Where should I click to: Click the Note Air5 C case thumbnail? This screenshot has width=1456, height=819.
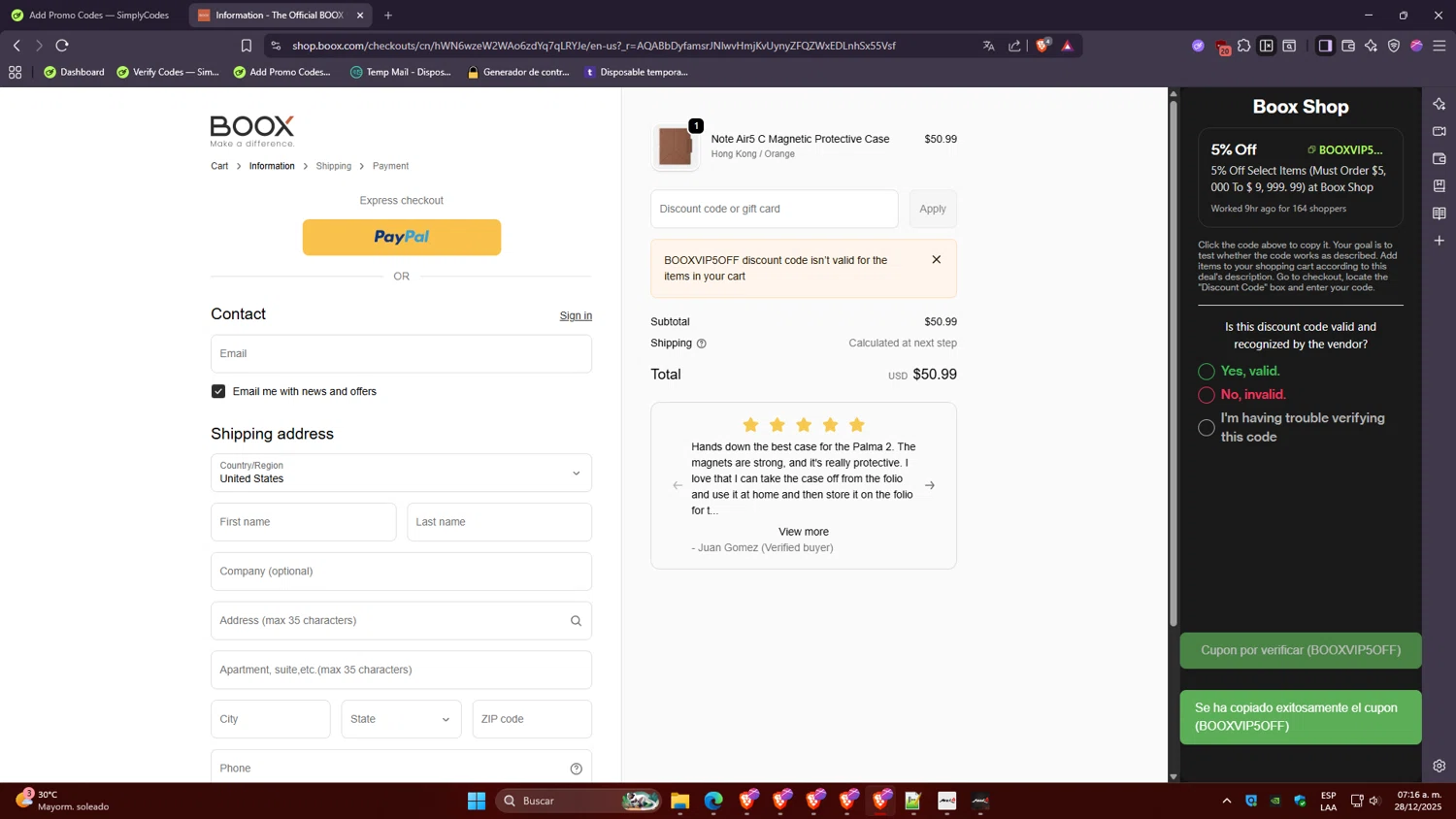point(675,147)
